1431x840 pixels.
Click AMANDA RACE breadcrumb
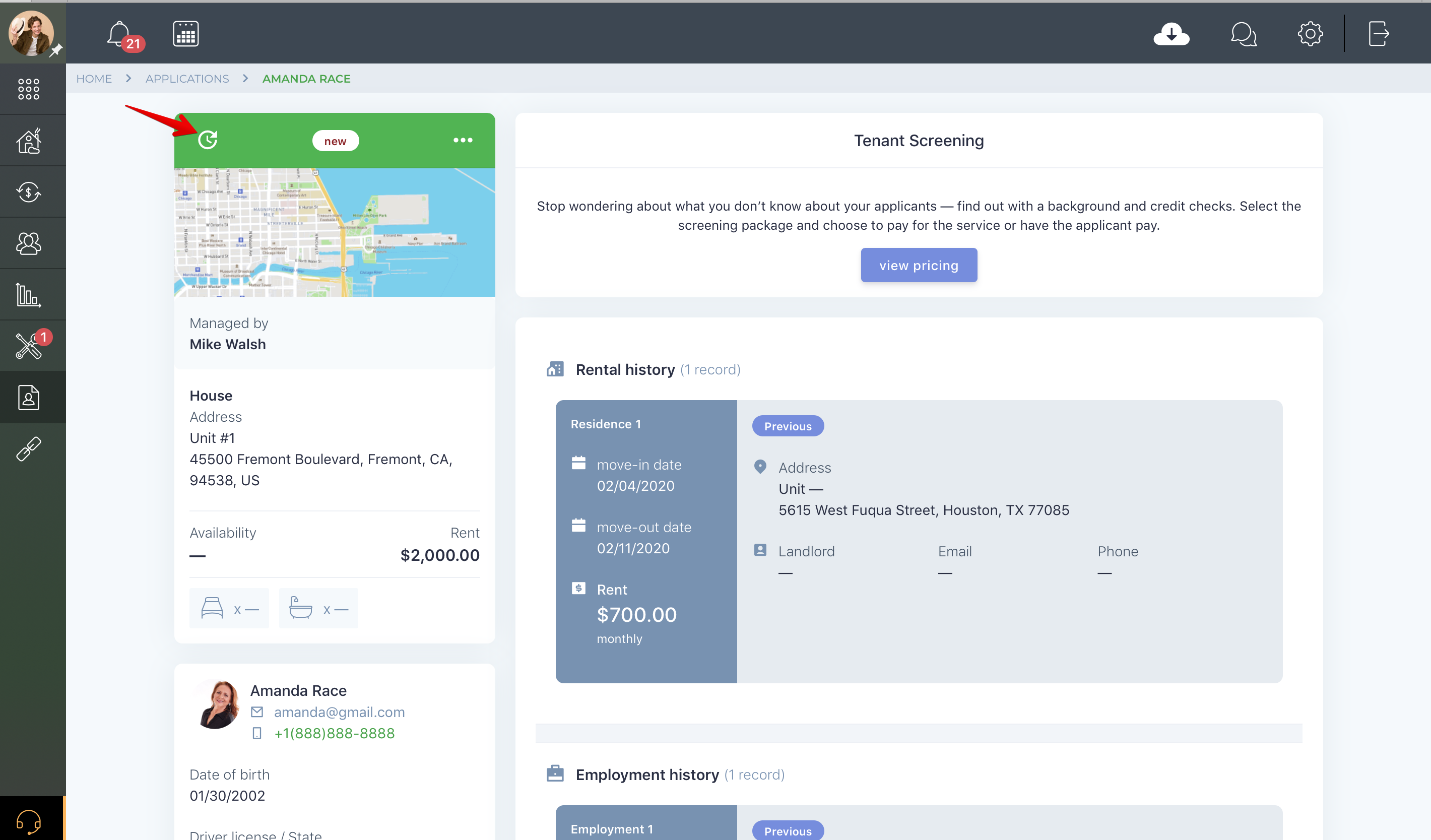(307, 79)
